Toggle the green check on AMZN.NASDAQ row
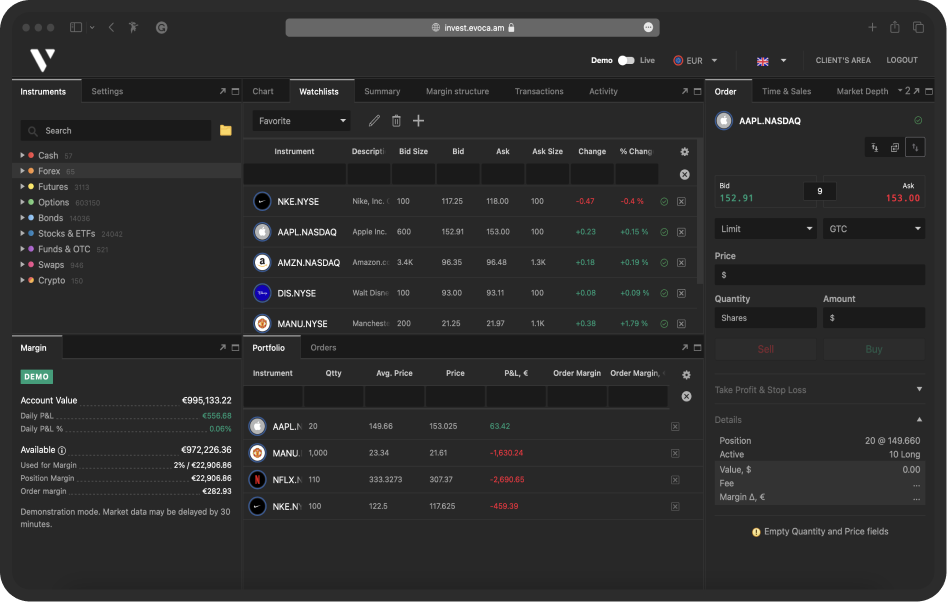Image resolution: width=947 pixels, height=602 pixels. tap(664, 263)
